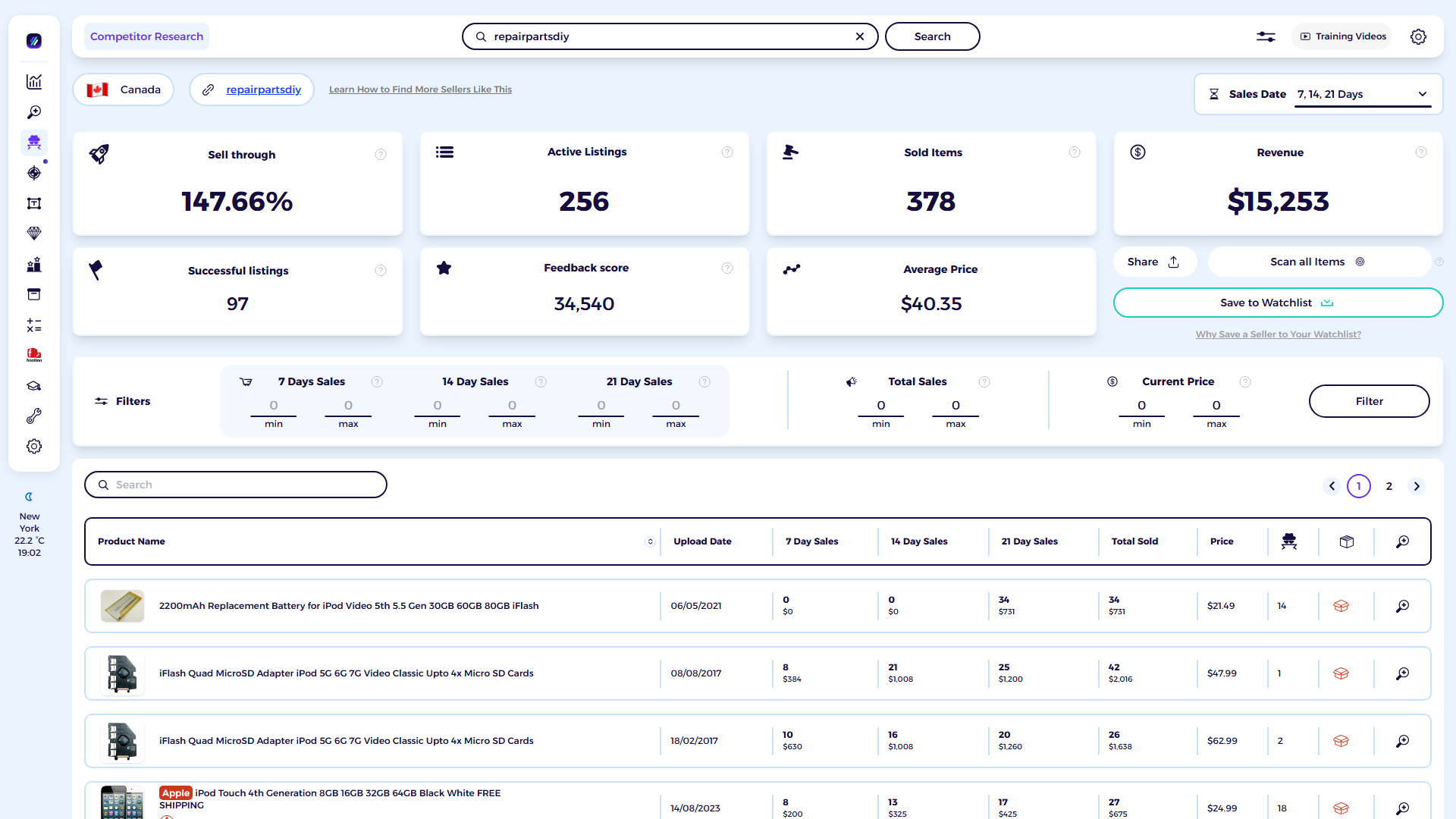
Task: Open the title builder text-box sidebar icon
Action: (34, 203)
